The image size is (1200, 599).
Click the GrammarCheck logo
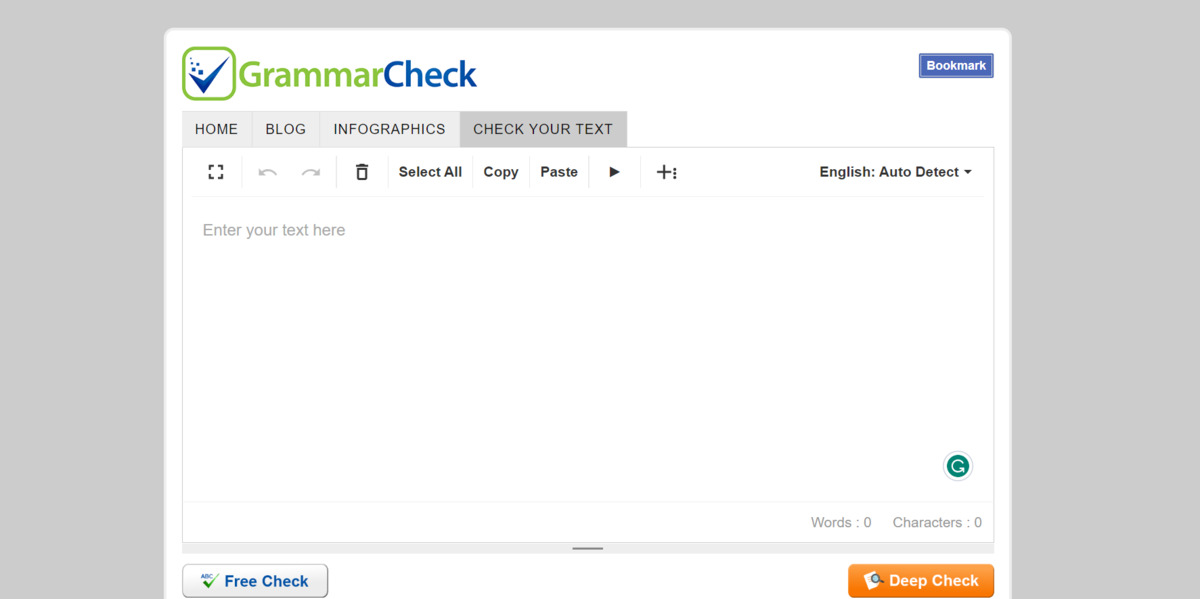[x=330, y=73]
